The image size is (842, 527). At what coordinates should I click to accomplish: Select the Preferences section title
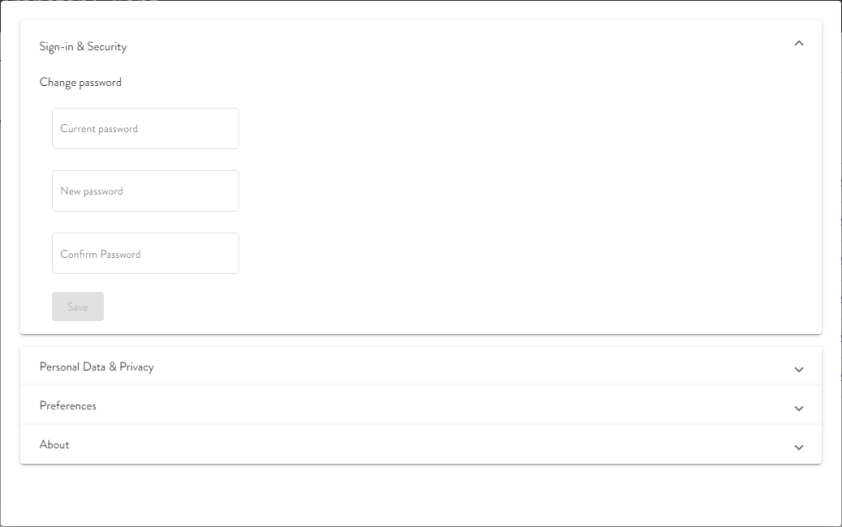click(68, 406)
